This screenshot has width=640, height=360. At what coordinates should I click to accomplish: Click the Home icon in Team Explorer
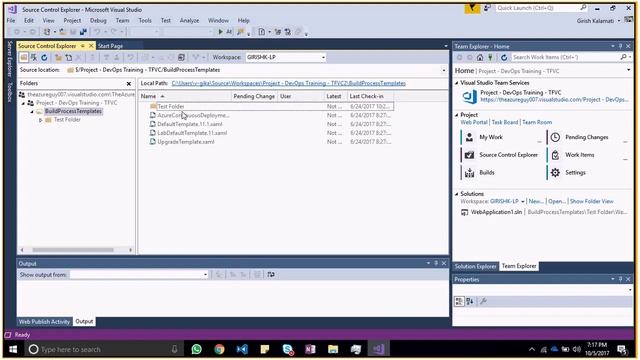[480, 58]
